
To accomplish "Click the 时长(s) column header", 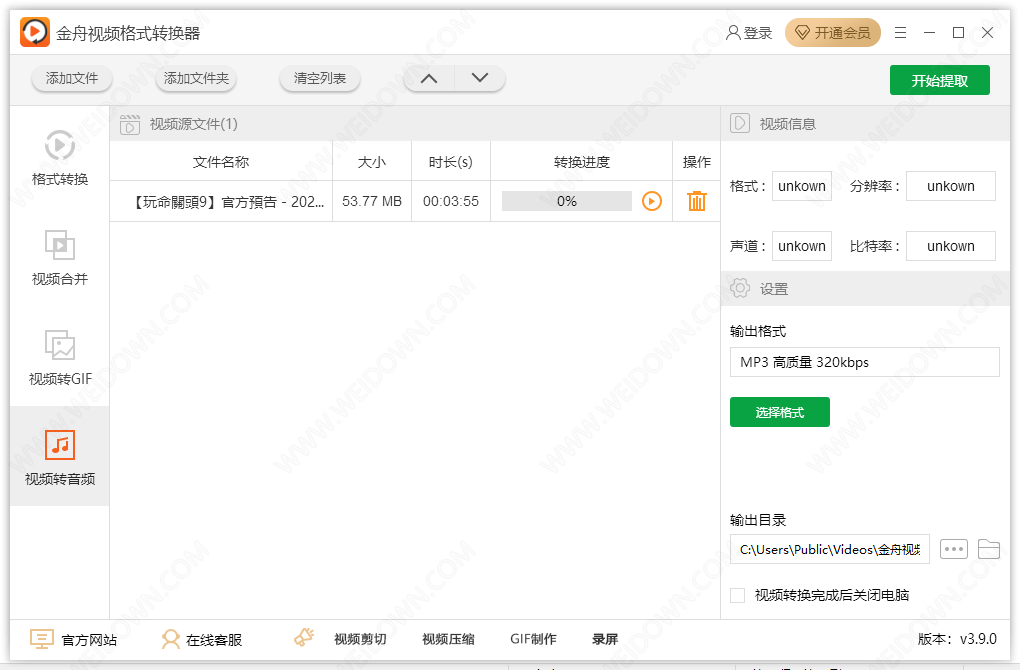I will click(x=451, y=162).
